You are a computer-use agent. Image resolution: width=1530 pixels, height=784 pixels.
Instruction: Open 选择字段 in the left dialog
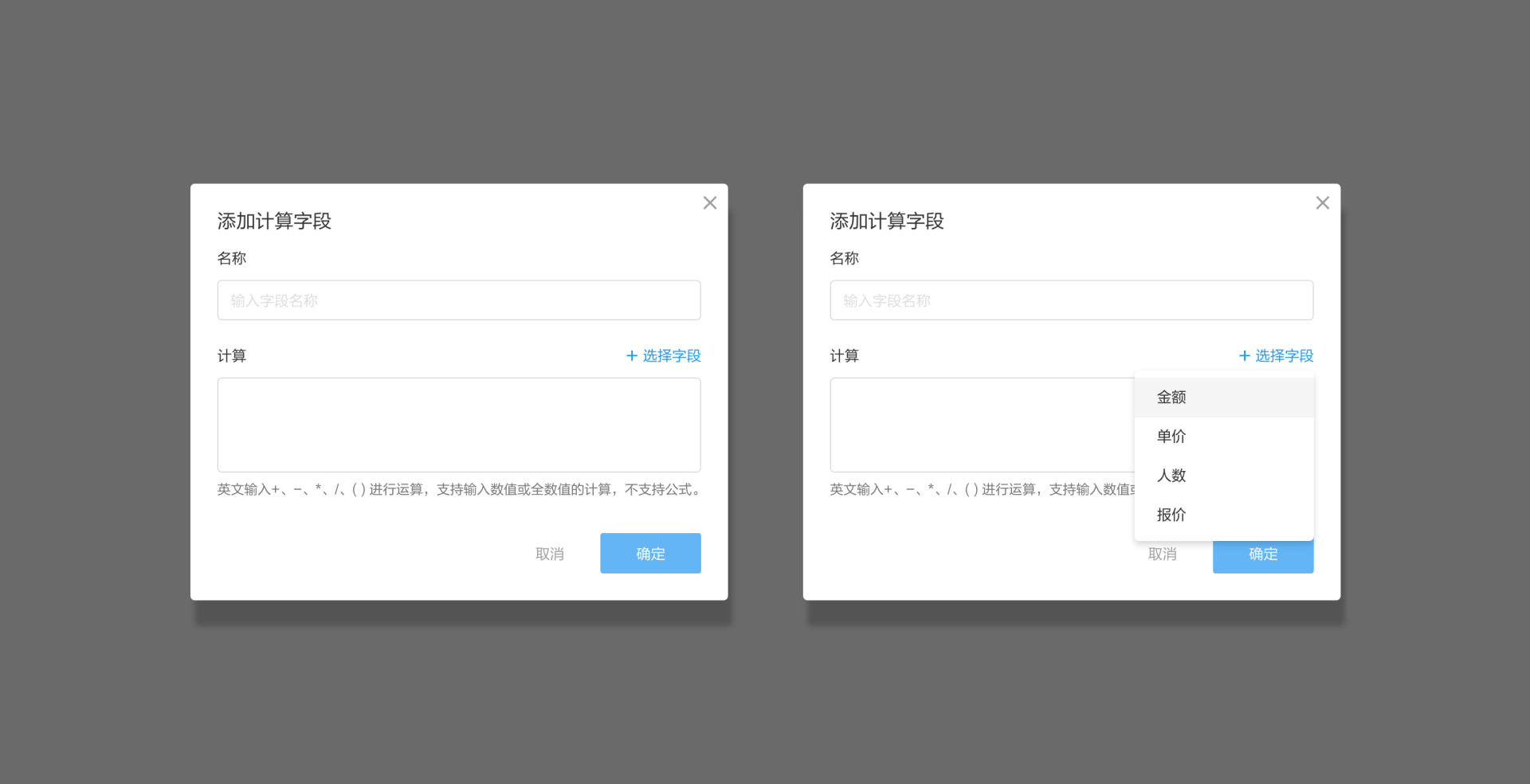pos(663,356)
